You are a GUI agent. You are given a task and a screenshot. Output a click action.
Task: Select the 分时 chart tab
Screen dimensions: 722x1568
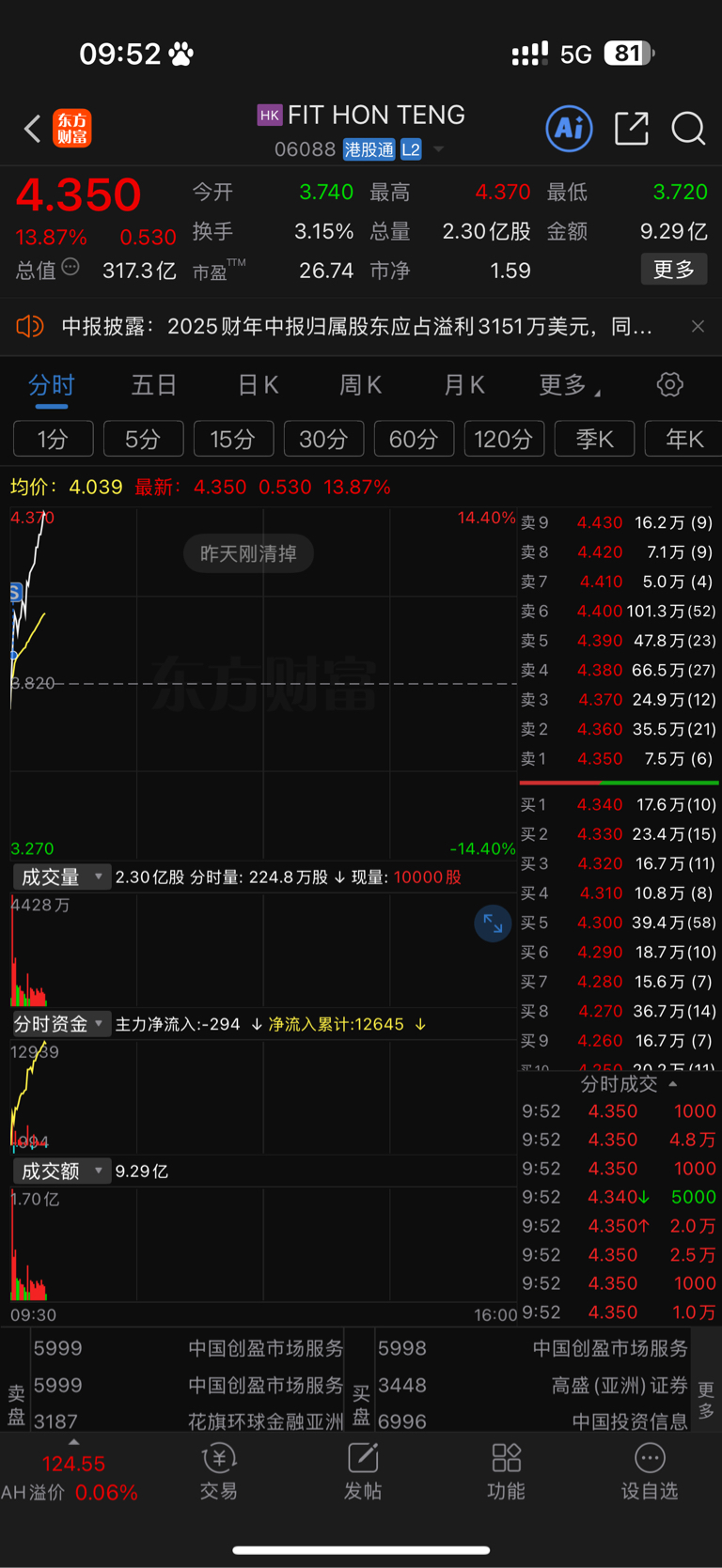point(52,385)
